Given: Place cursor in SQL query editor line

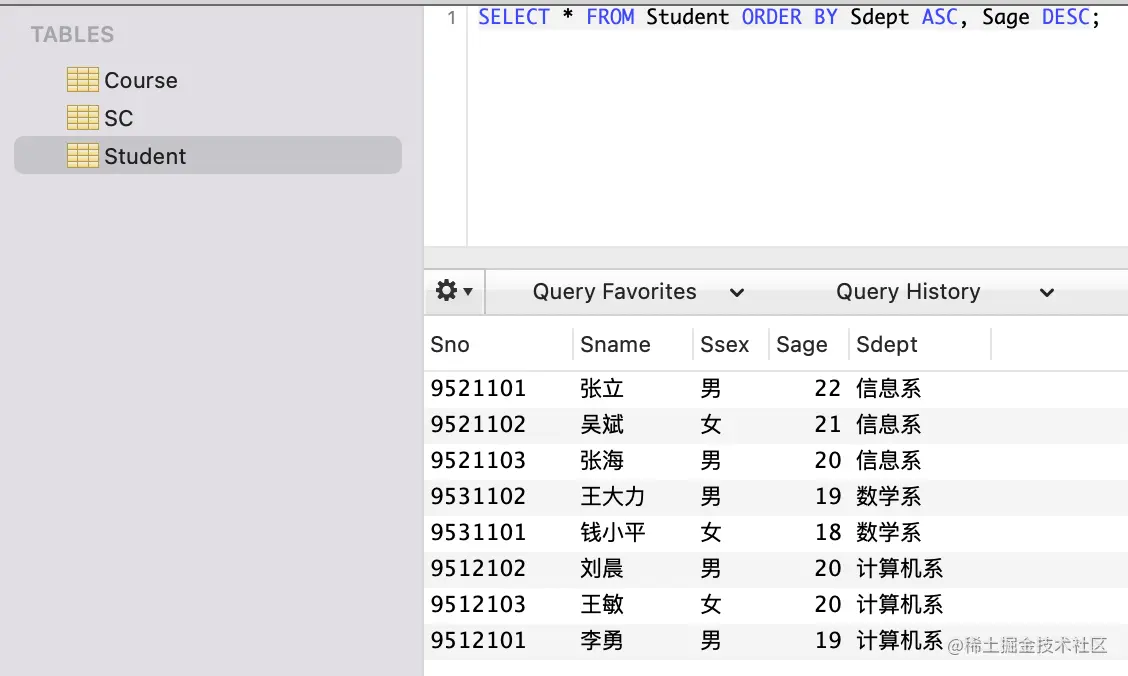Looking at the screenshot, I should coord(788,18).
